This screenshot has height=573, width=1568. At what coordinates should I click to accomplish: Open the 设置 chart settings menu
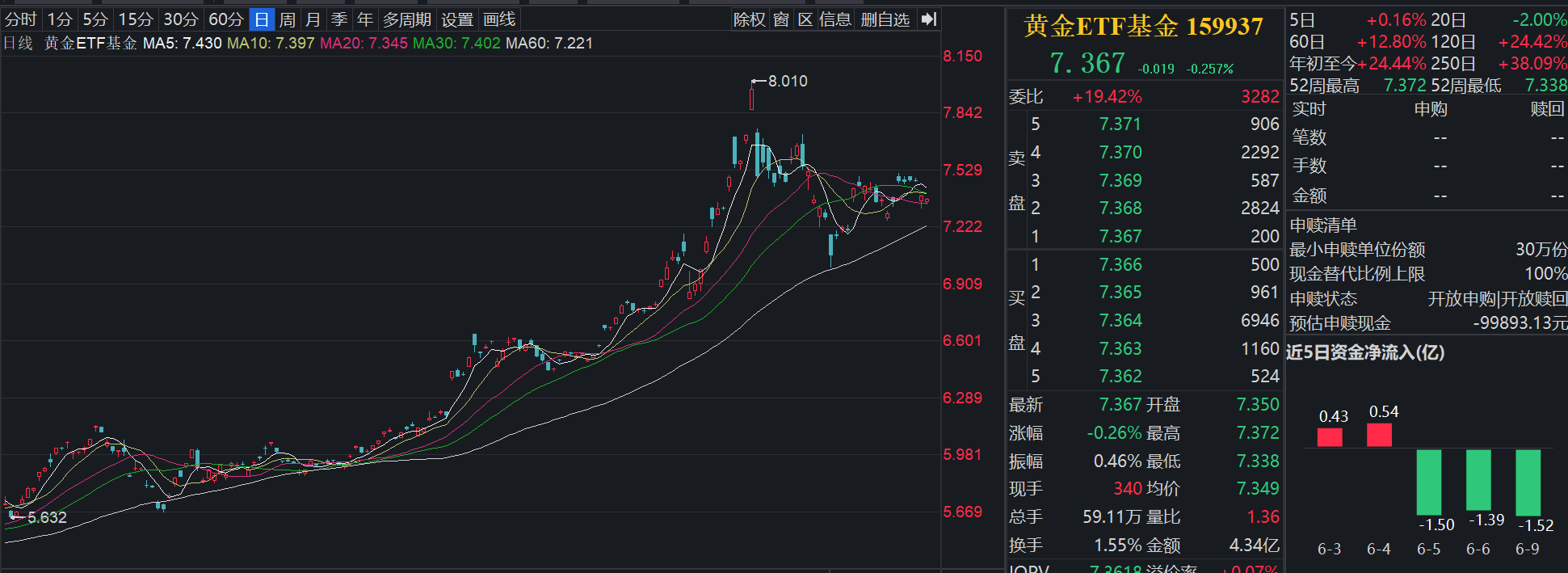(457, 19)
